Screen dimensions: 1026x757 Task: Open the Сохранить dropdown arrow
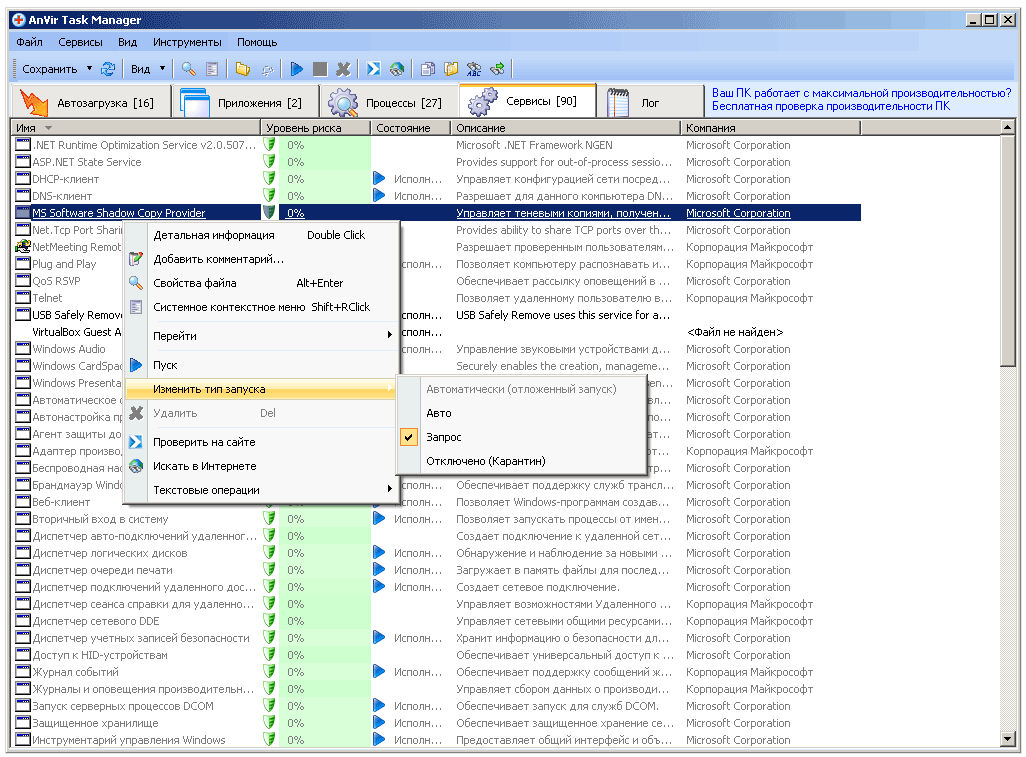point(89,69)
